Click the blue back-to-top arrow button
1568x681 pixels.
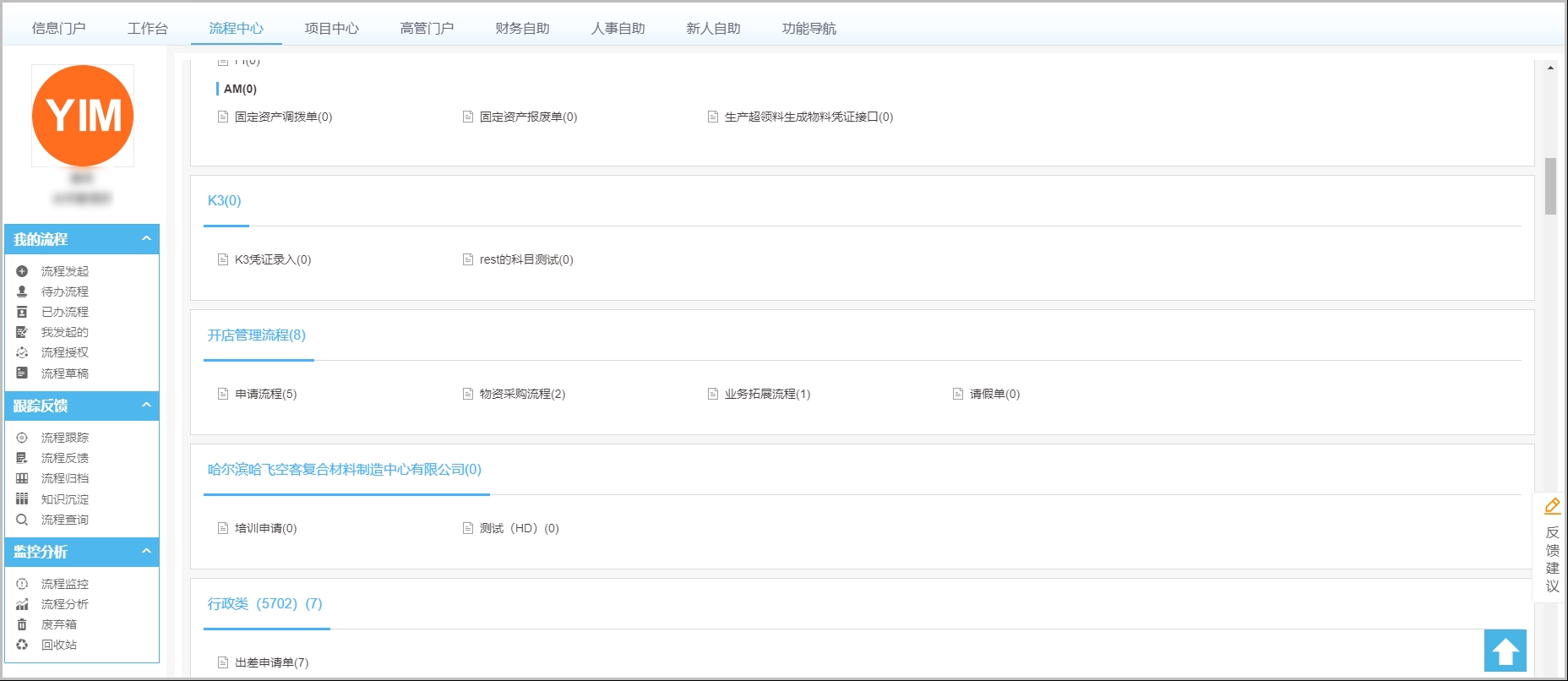[1505, 651]
